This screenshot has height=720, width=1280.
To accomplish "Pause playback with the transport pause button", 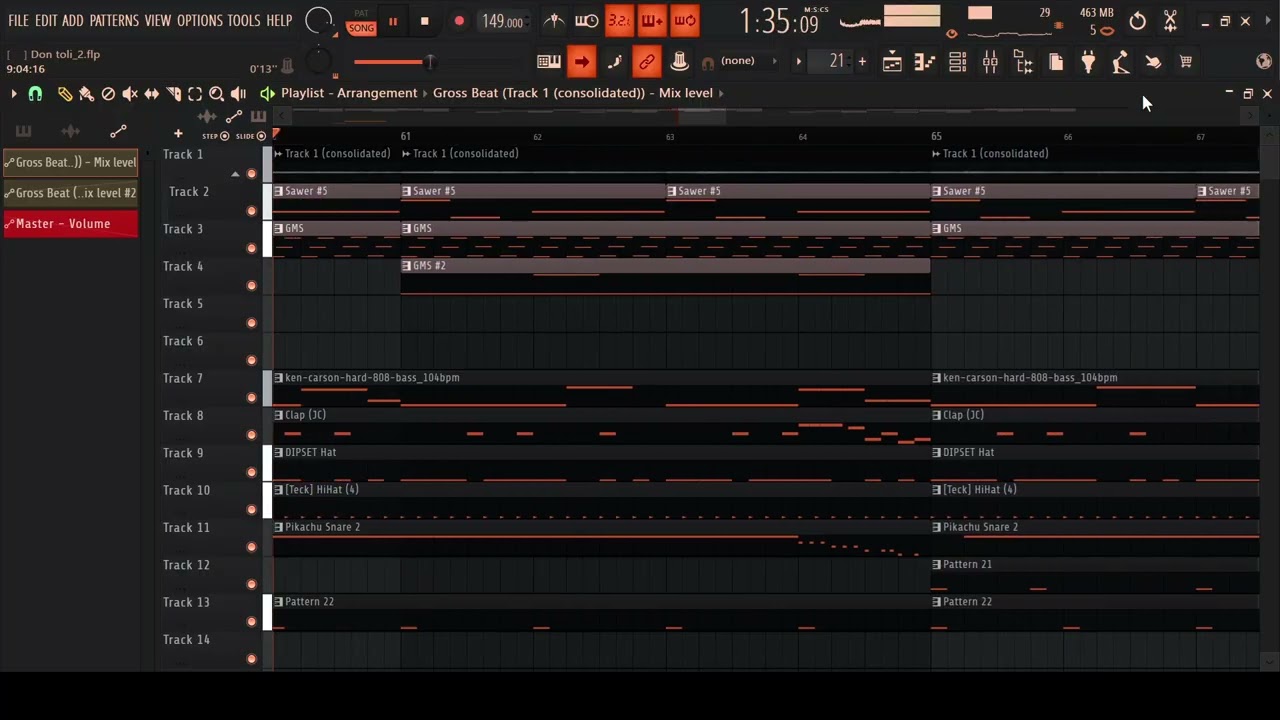I will click(393, 22).
